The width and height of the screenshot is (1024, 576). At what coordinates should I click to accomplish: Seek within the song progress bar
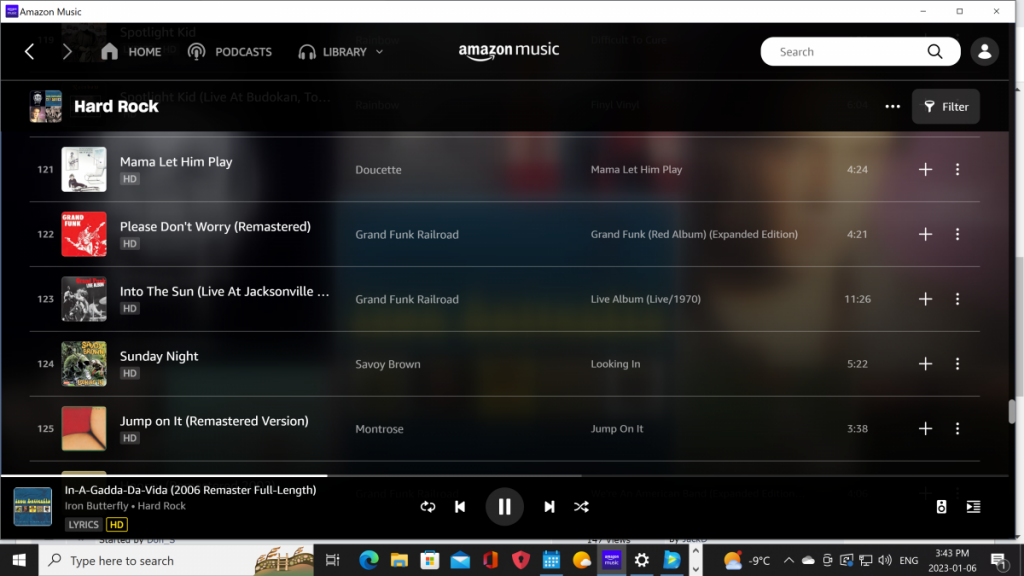(507, 475)
